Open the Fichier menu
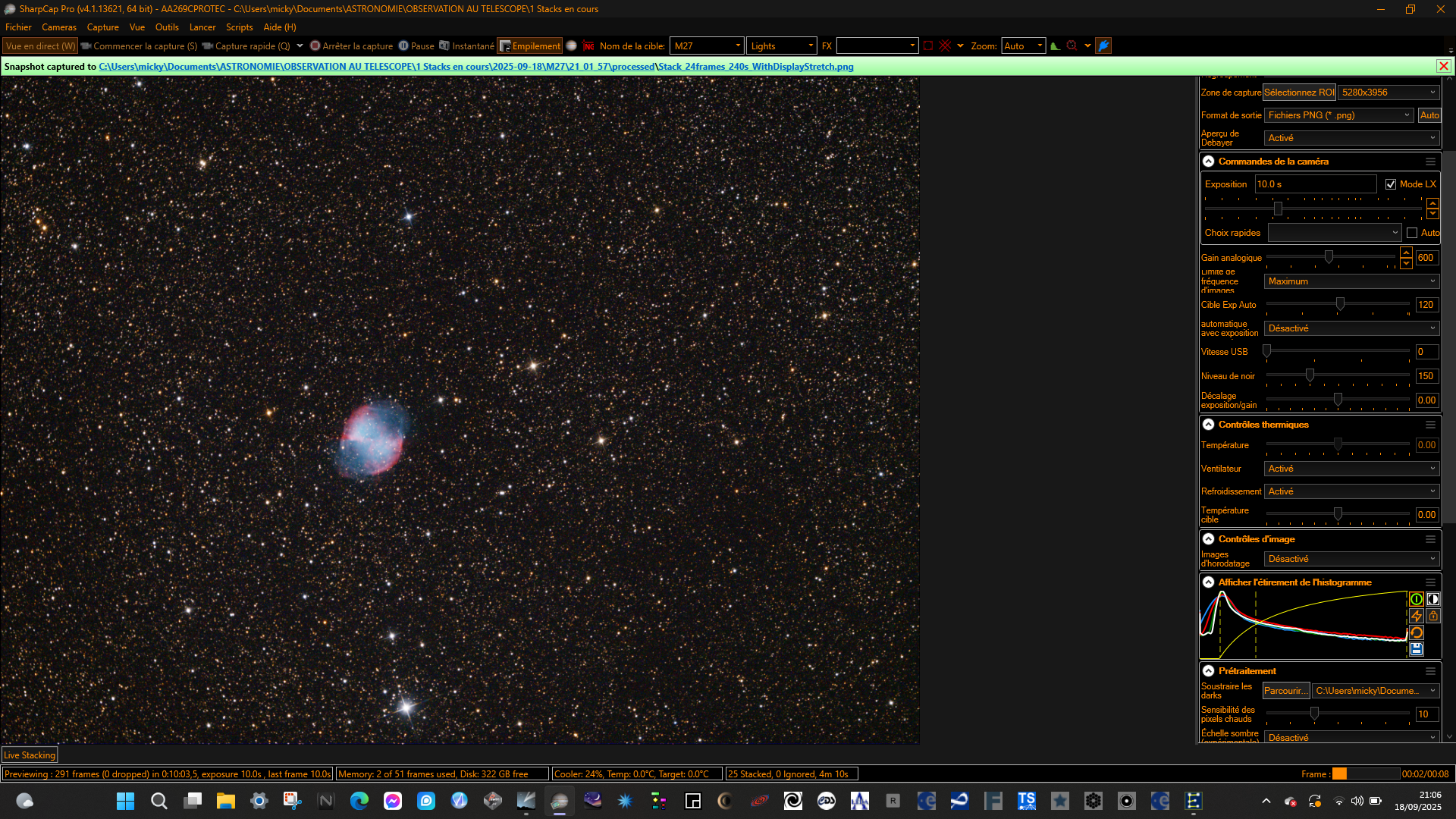 18,27
